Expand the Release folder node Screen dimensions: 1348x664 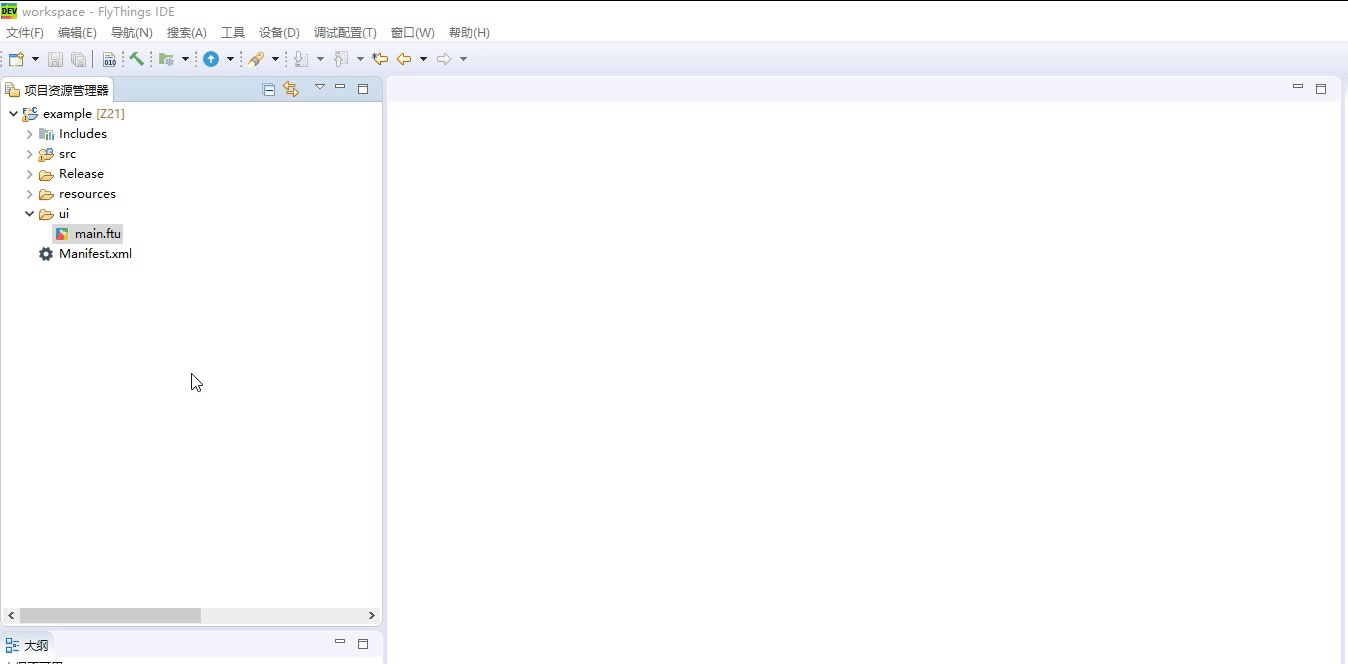coord(29,174)
